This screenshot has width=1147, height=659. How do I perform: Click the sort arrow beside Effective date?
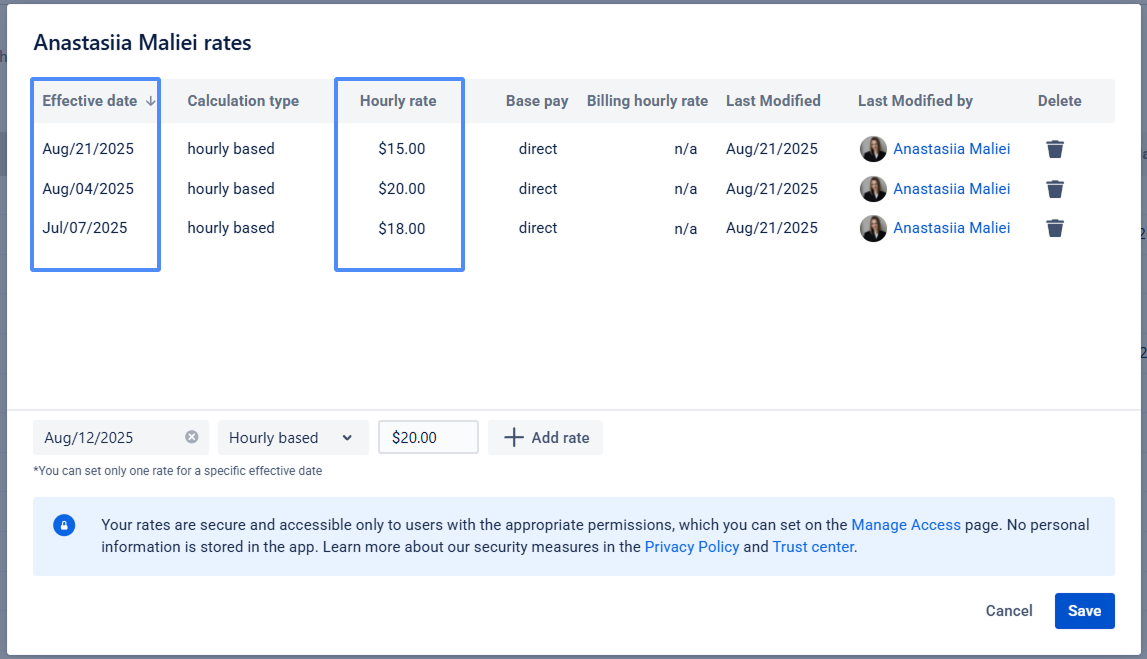click(x=151, y=101)
